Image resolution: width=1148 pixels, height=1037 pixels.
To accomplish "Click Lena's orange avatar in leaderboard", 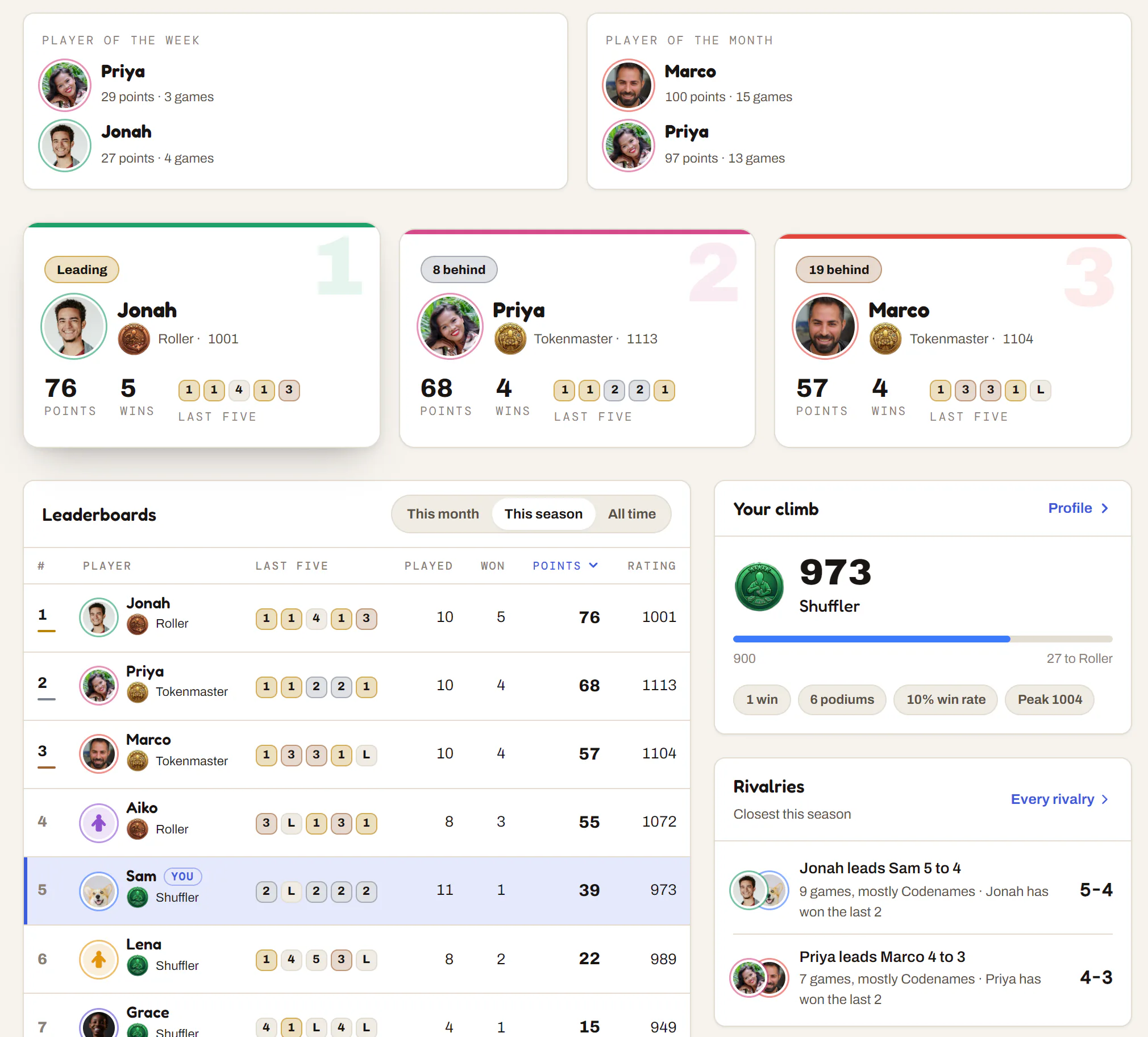I will 98,960.
